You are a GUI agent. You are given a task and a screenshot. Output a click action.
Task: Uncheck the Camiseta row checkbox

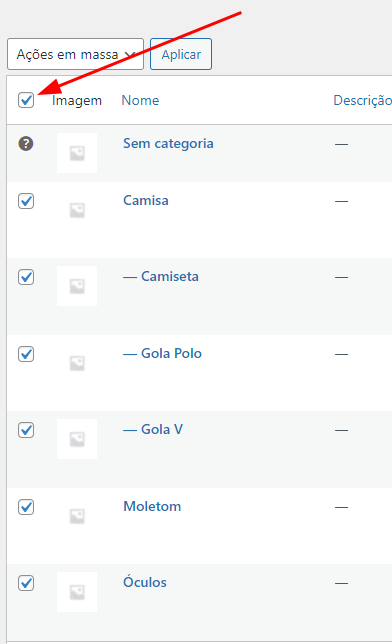(26, 277)
